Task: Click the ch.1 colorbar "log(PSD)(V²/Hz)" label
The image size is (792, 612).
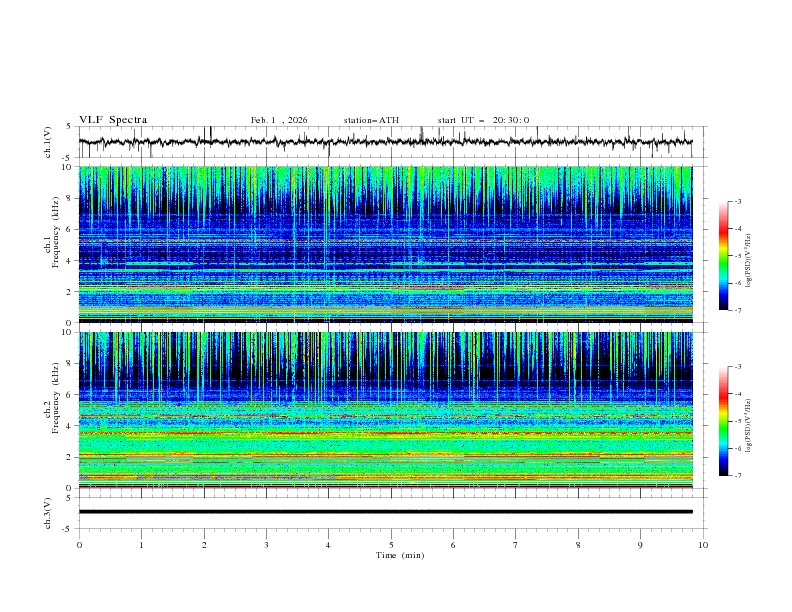Action: [748, 261]
